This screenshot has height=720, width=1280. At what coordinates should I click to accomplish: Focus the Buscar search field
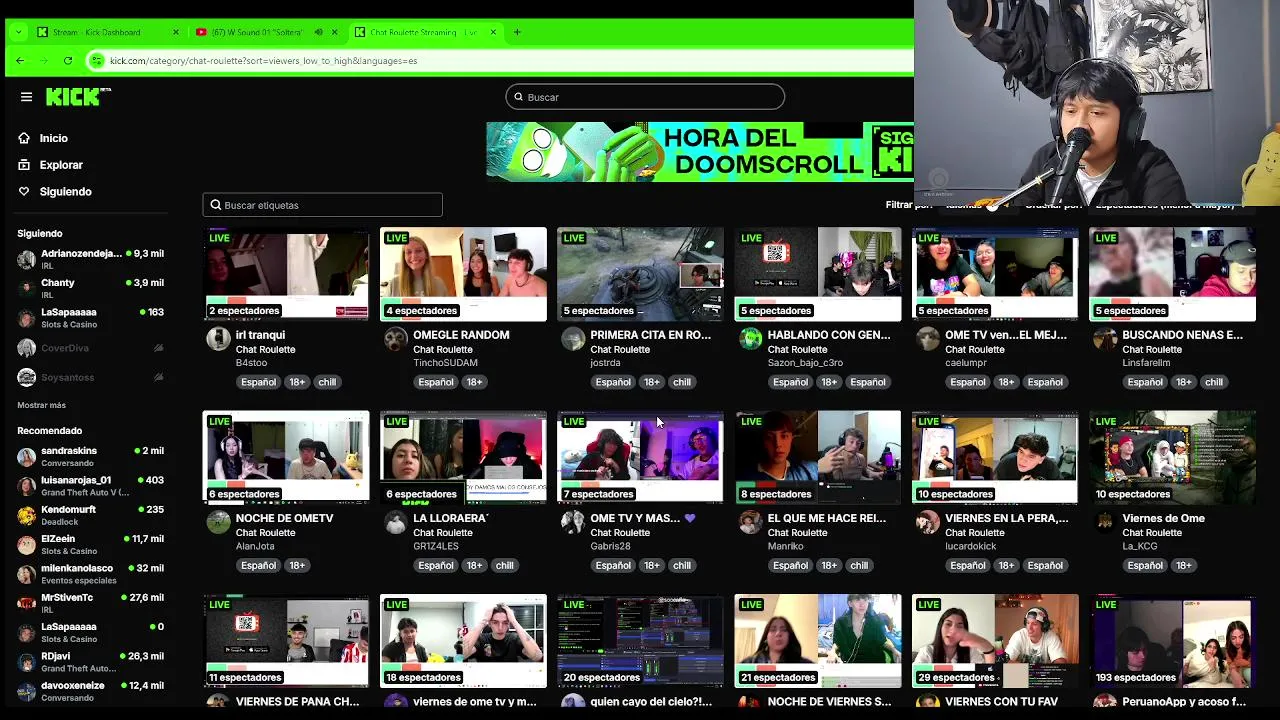pyautogui.click(x=645, y=97)
